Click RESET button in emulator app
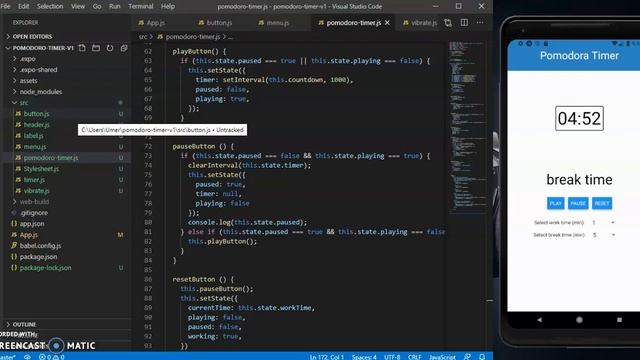The height and width of the screenshot is (360, 640). click(602, 203)
